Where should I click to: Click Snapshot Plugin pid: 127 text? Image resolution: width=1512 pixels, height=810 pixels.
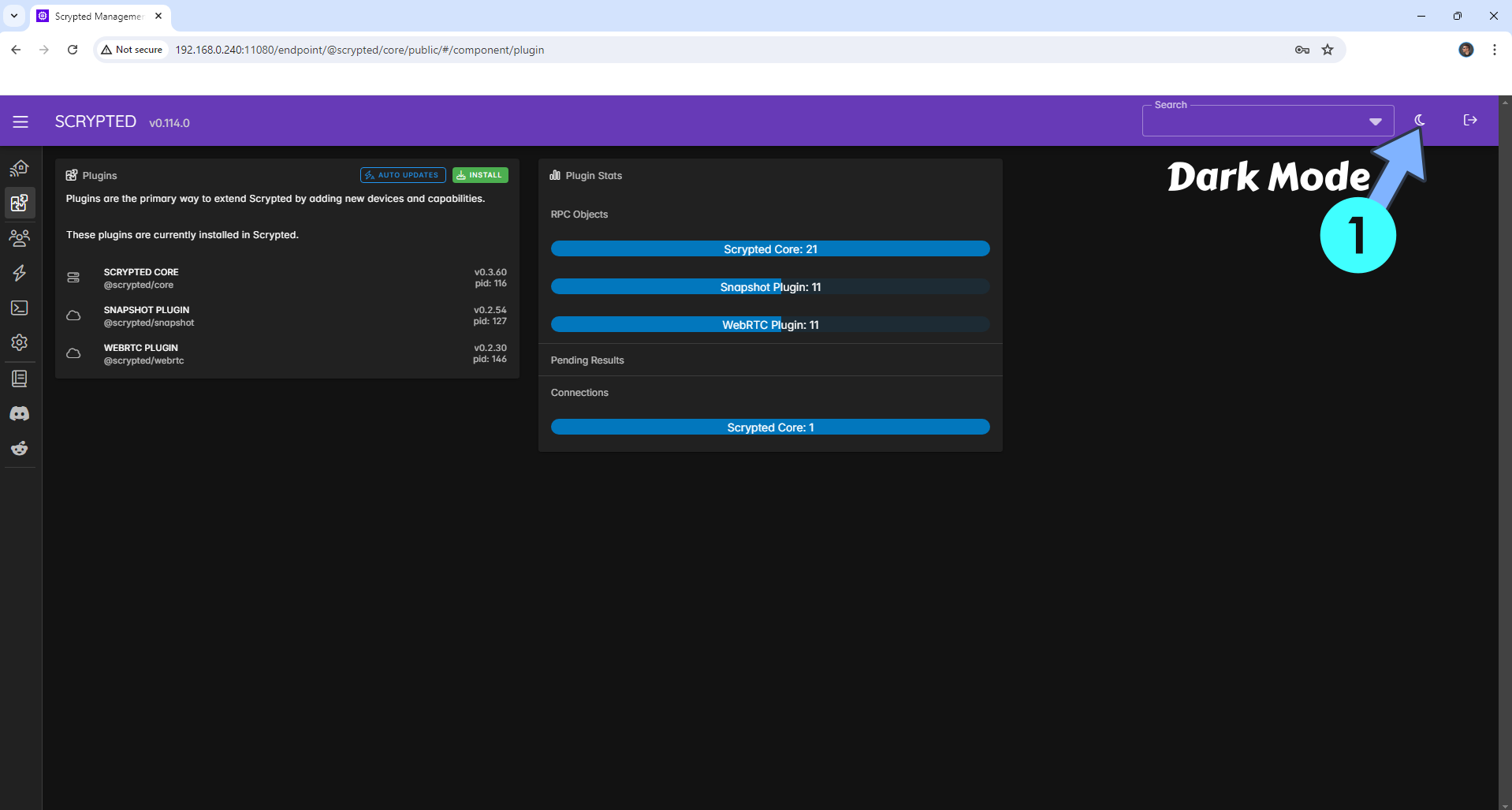pos(490,321)
